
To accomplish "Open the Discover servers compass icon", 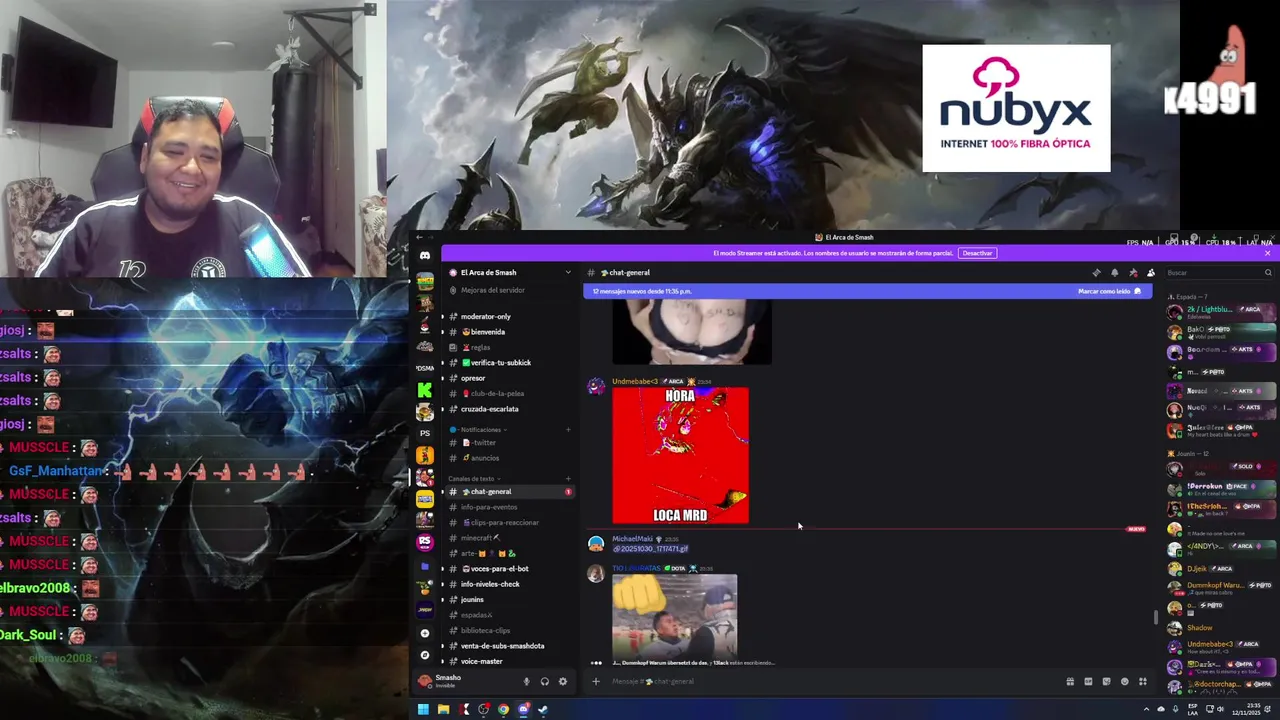I will pyautogui.click(x=425, y=655).
